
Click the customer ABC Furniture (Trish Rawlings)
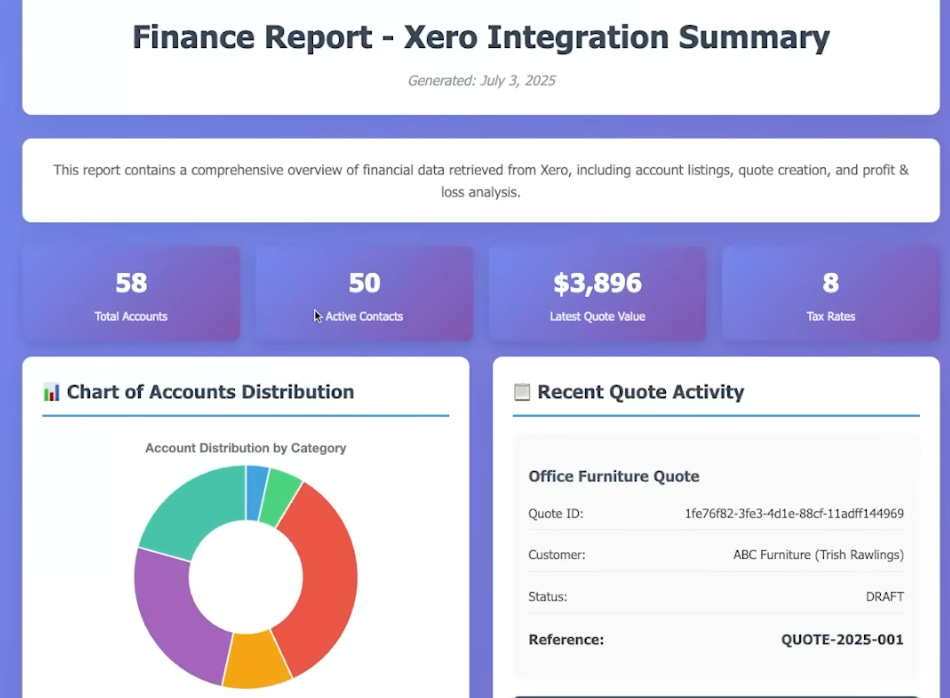click(x=819, y=555)
